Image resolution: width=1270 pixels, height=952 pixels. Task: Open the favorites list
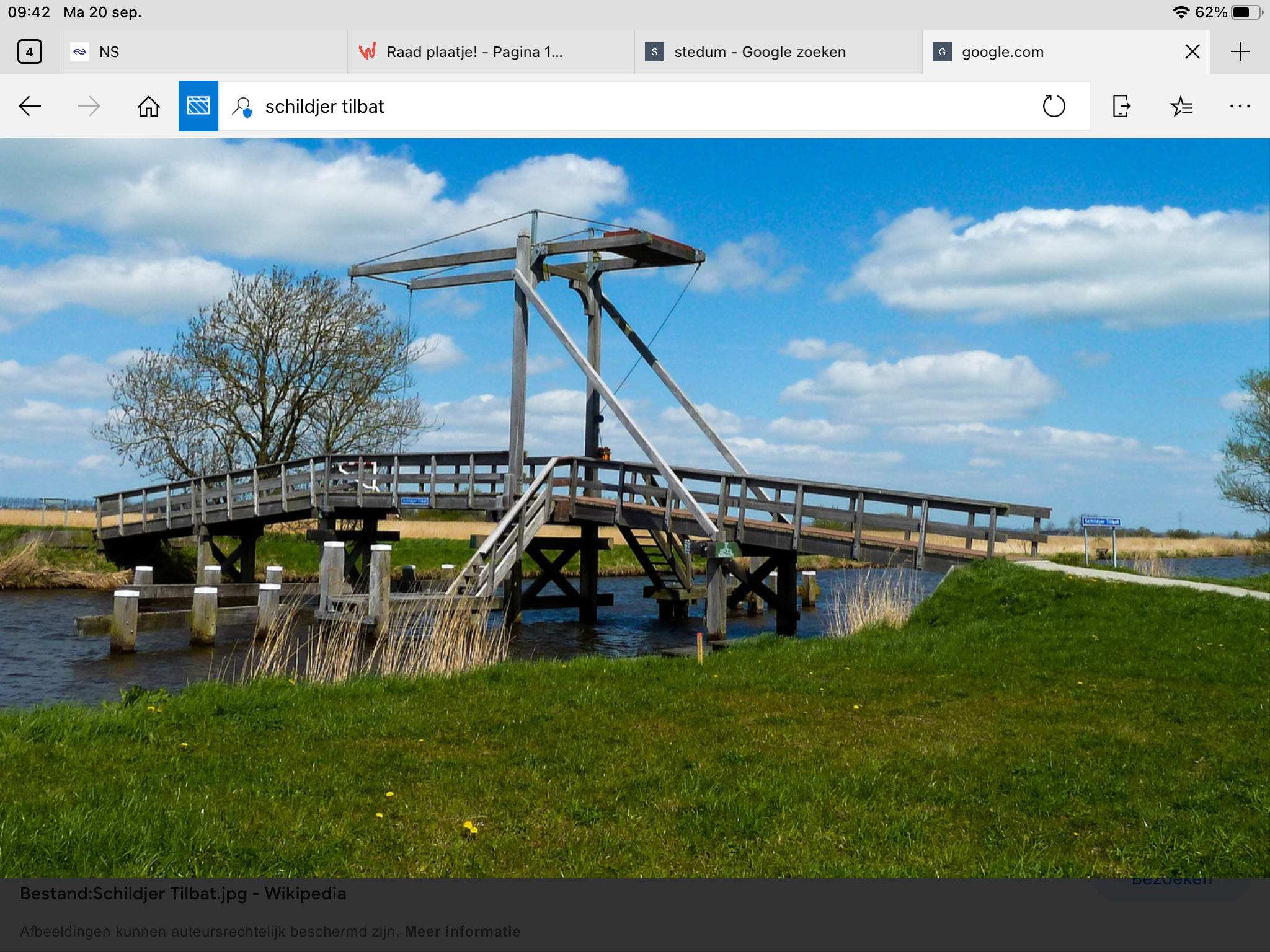pos(1181,107)
